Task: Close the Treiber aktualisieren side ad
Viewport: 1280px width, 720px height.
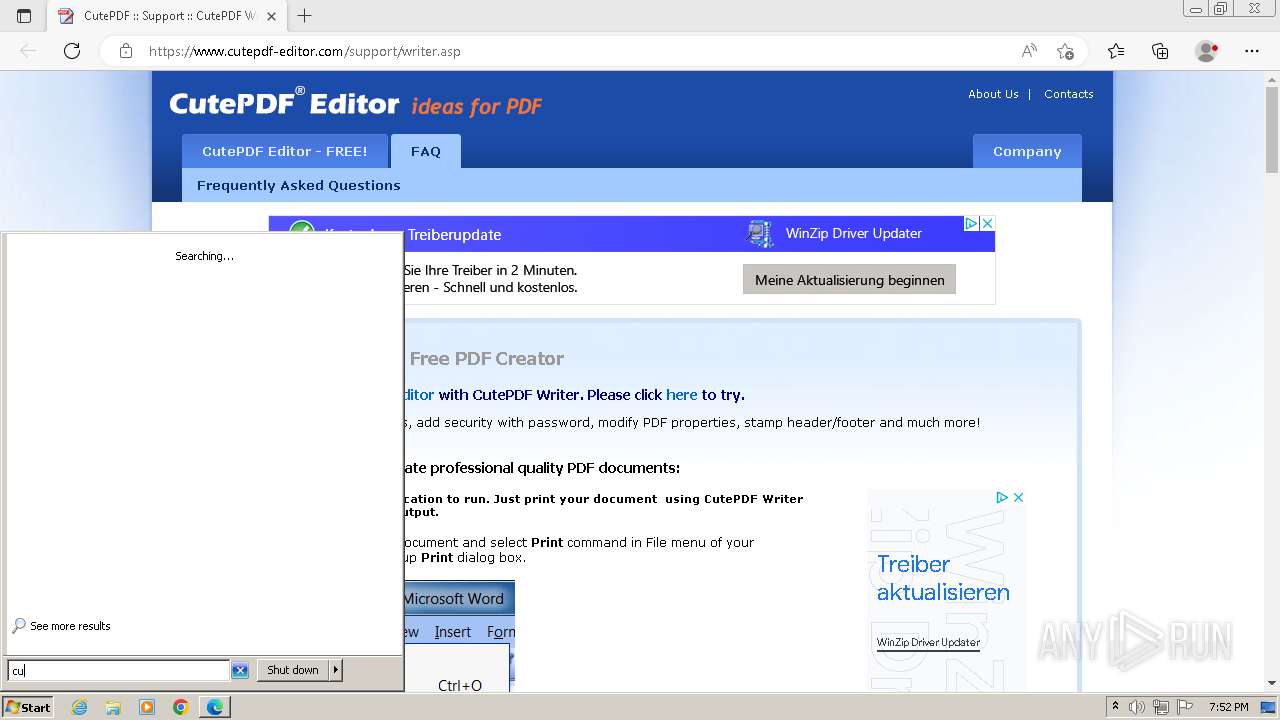Action: (1018, 497)
